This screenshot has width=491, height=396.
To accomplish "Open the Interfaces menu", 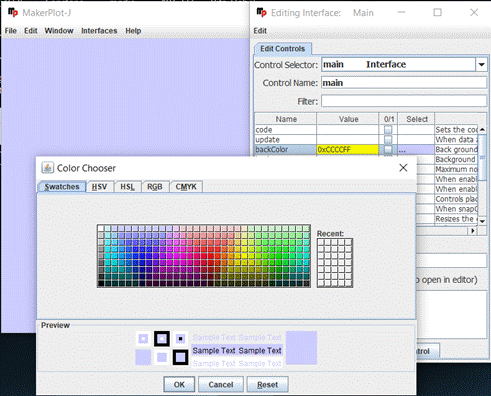I will point(99,31).
